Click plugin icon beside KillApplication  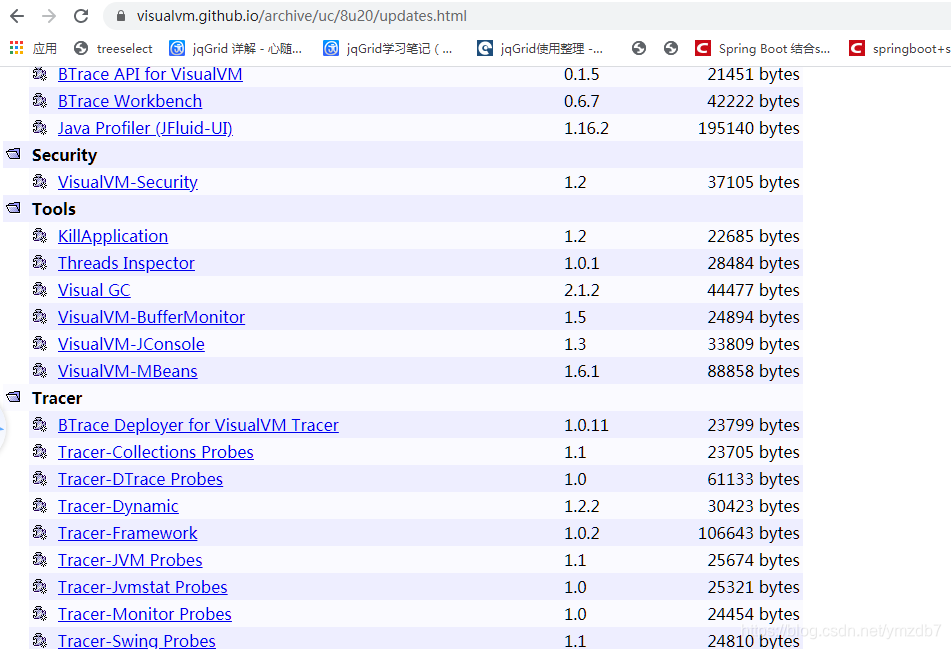(x=40, y=235)
